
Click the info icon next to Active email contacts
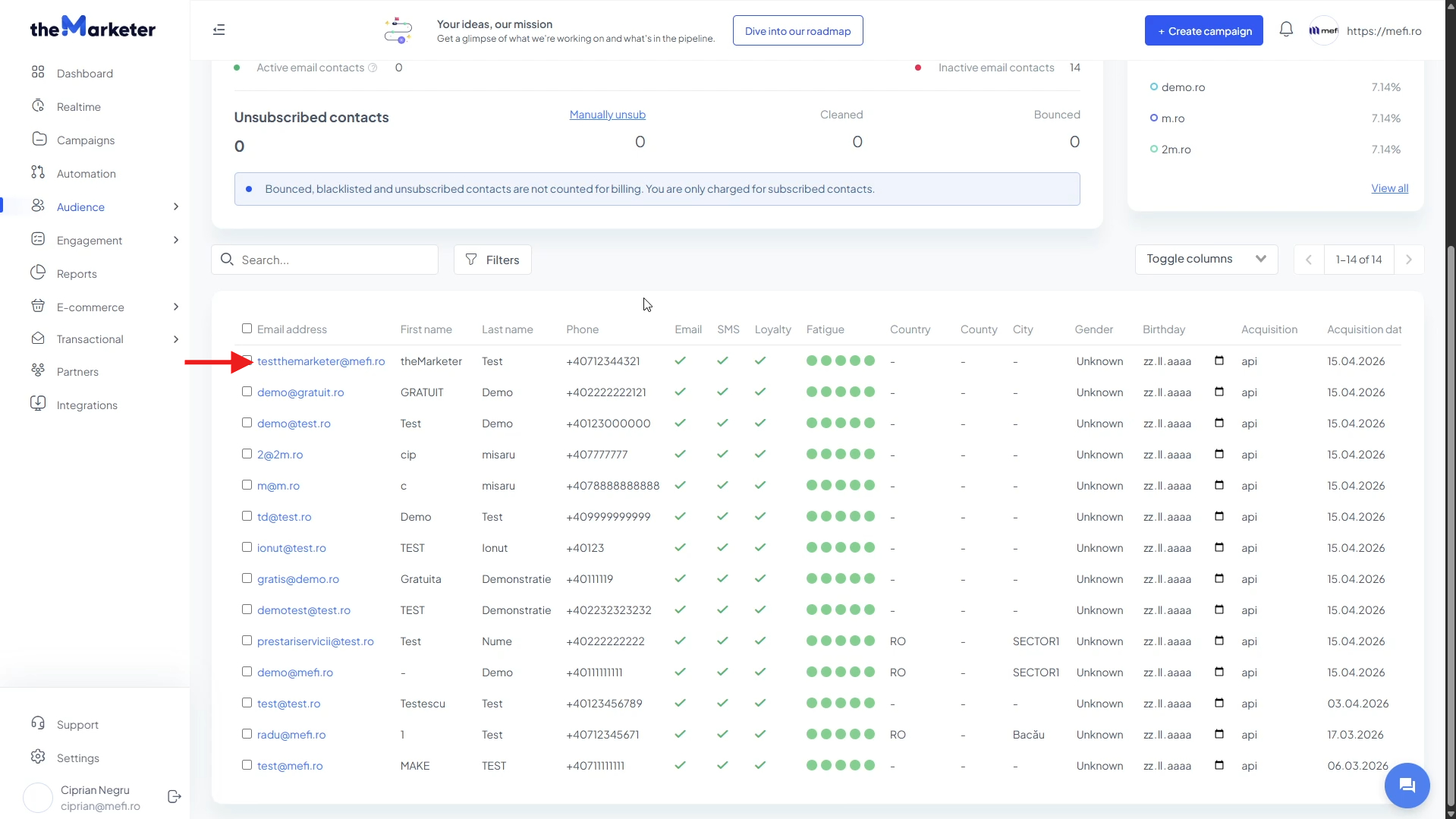click(x=373, y=68)
